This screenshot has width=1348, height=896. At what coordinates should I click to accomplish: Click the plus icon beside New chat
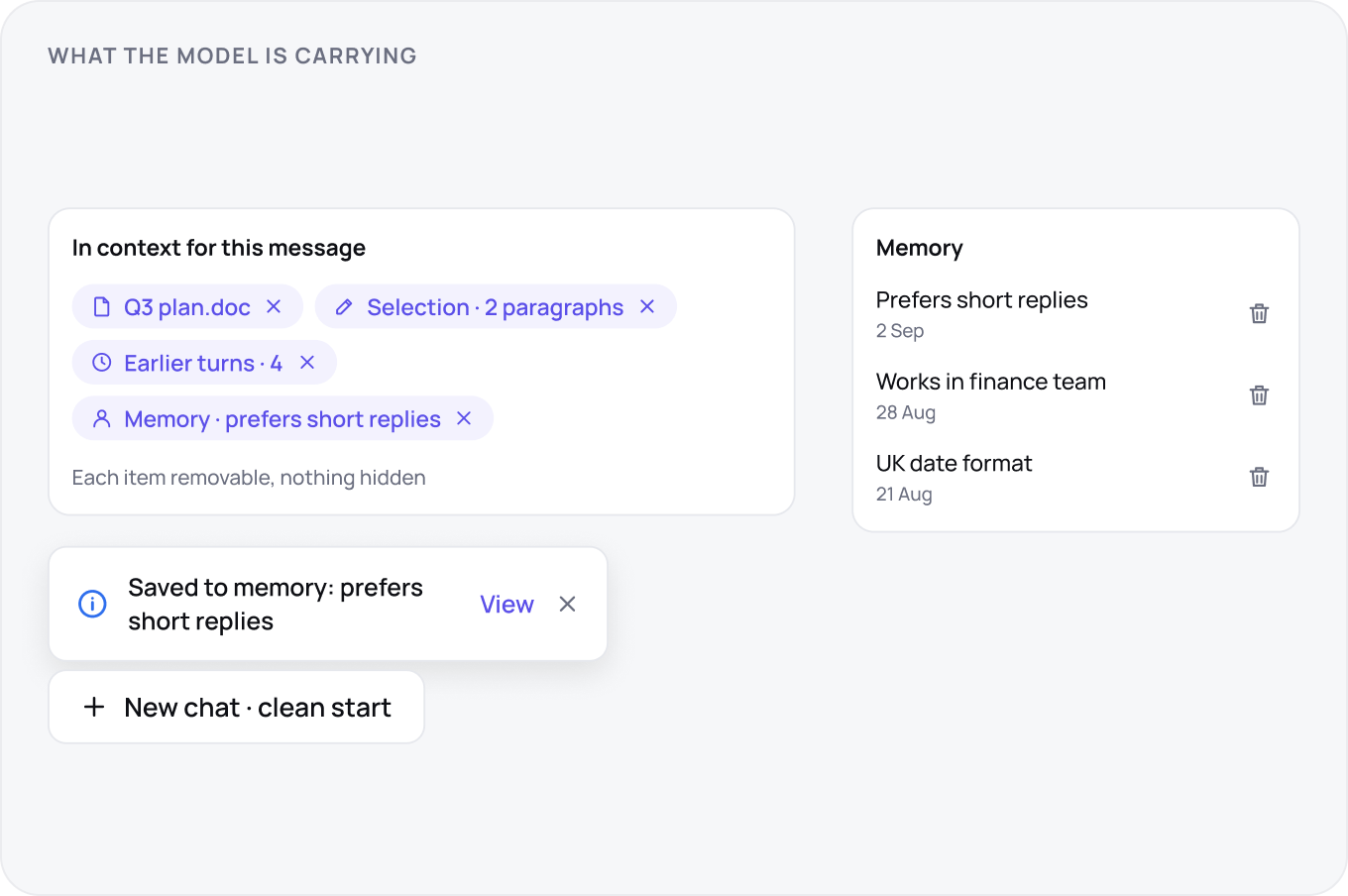[94, 707]
